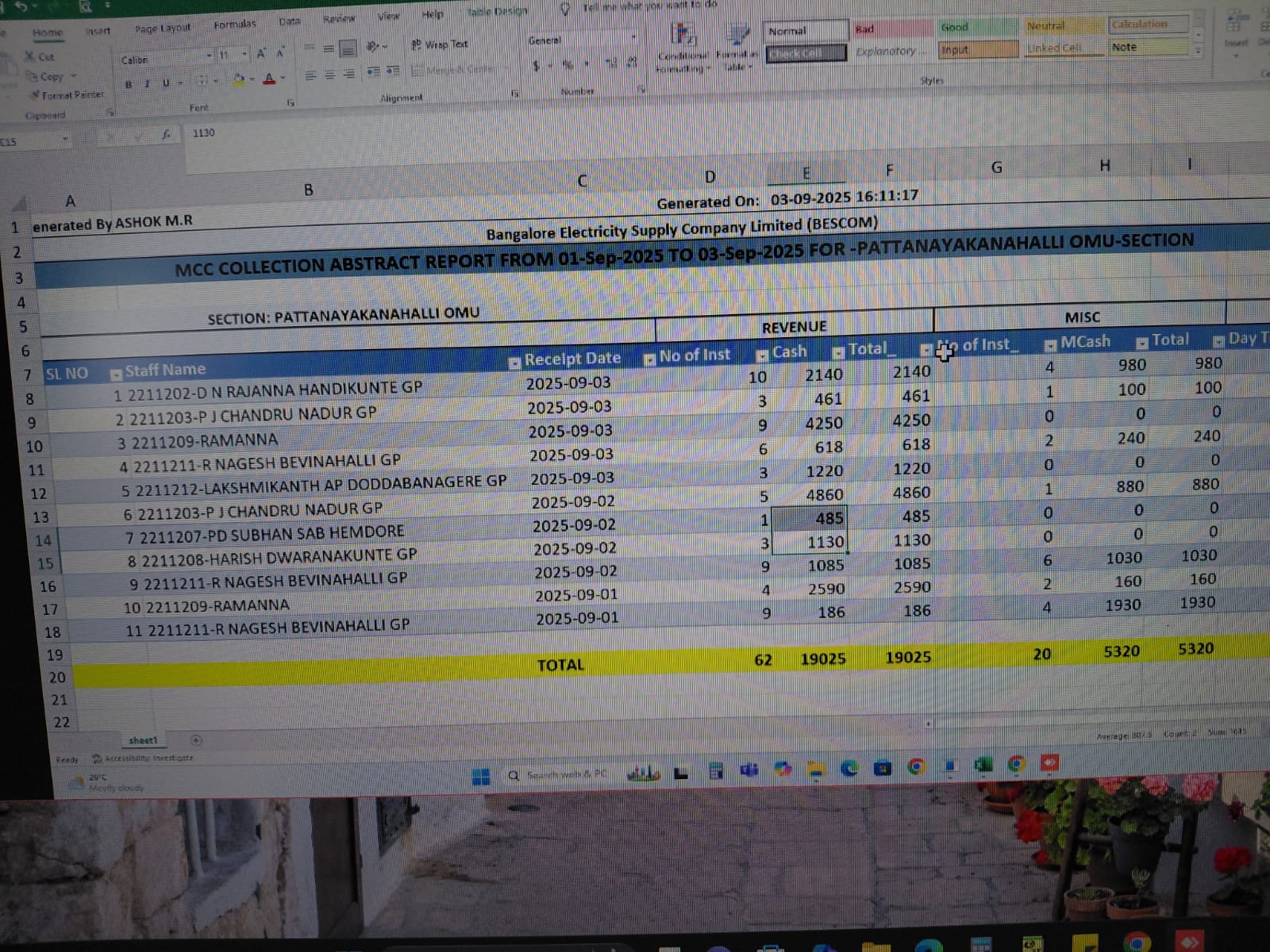The width and height of the screenshot is (1270, 952).
Task: Apply the Check Cell style
Action: pos(806,53)
